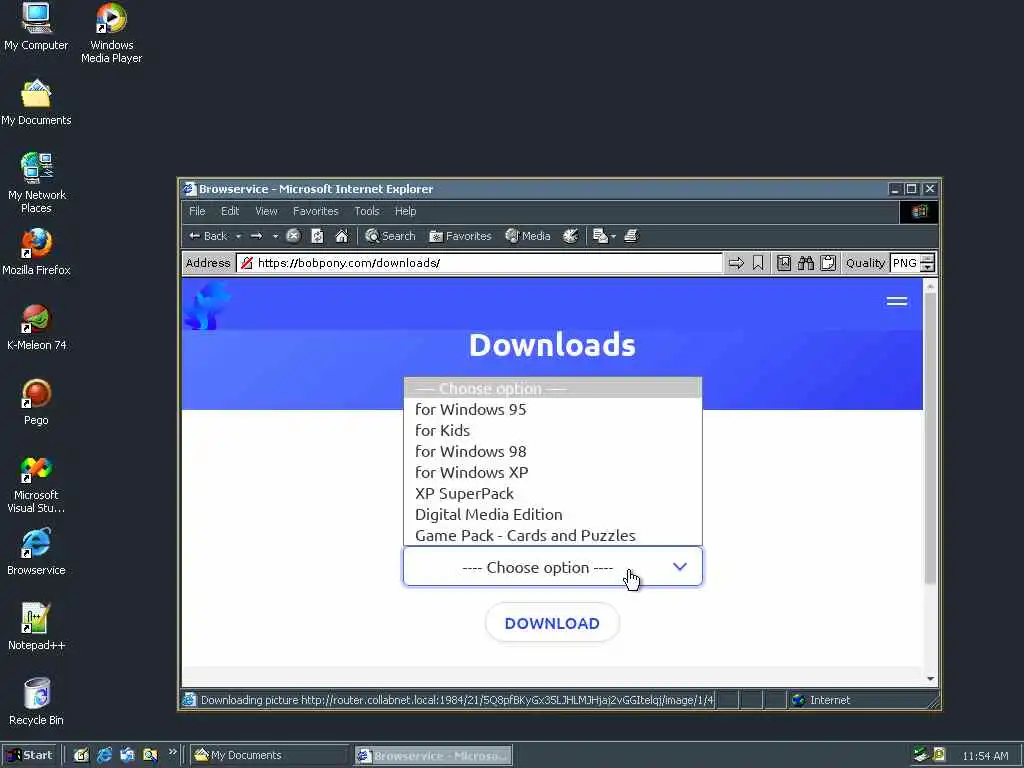Click the Forward button dropdown arrow
Screen dimensions: 1024x768
pos(275,236)
